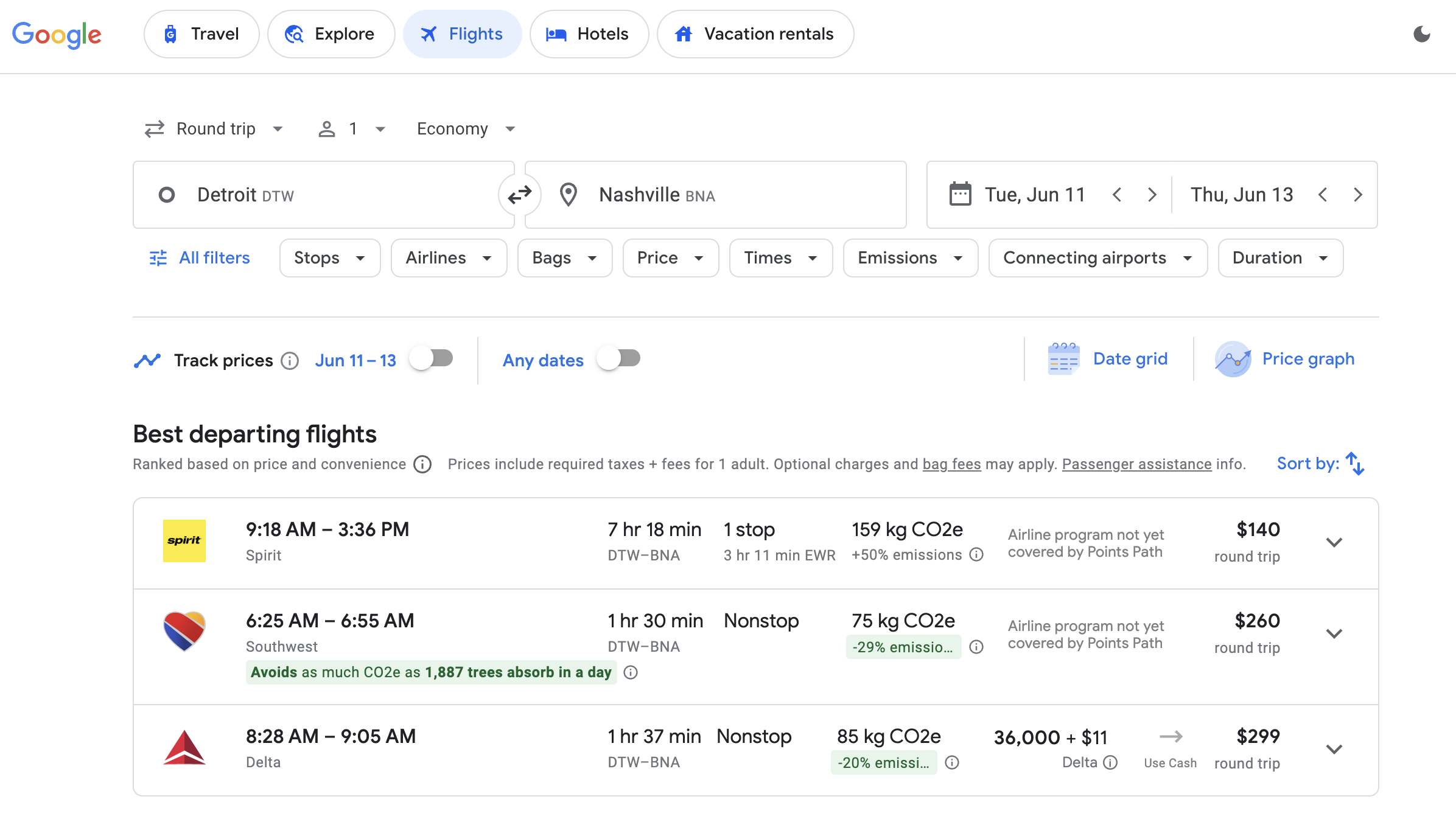Select the 36,000 + $11 Delta points price

coord(1051,737)
